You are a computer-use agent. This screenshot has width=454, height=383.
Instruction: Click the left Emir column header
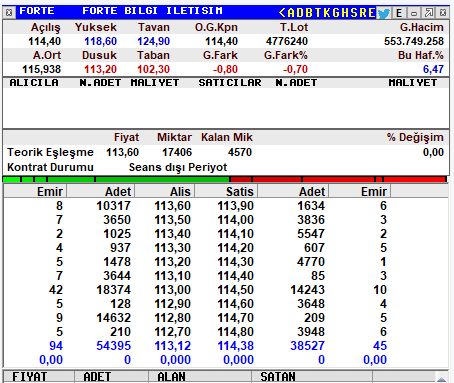tap(50, 192)
